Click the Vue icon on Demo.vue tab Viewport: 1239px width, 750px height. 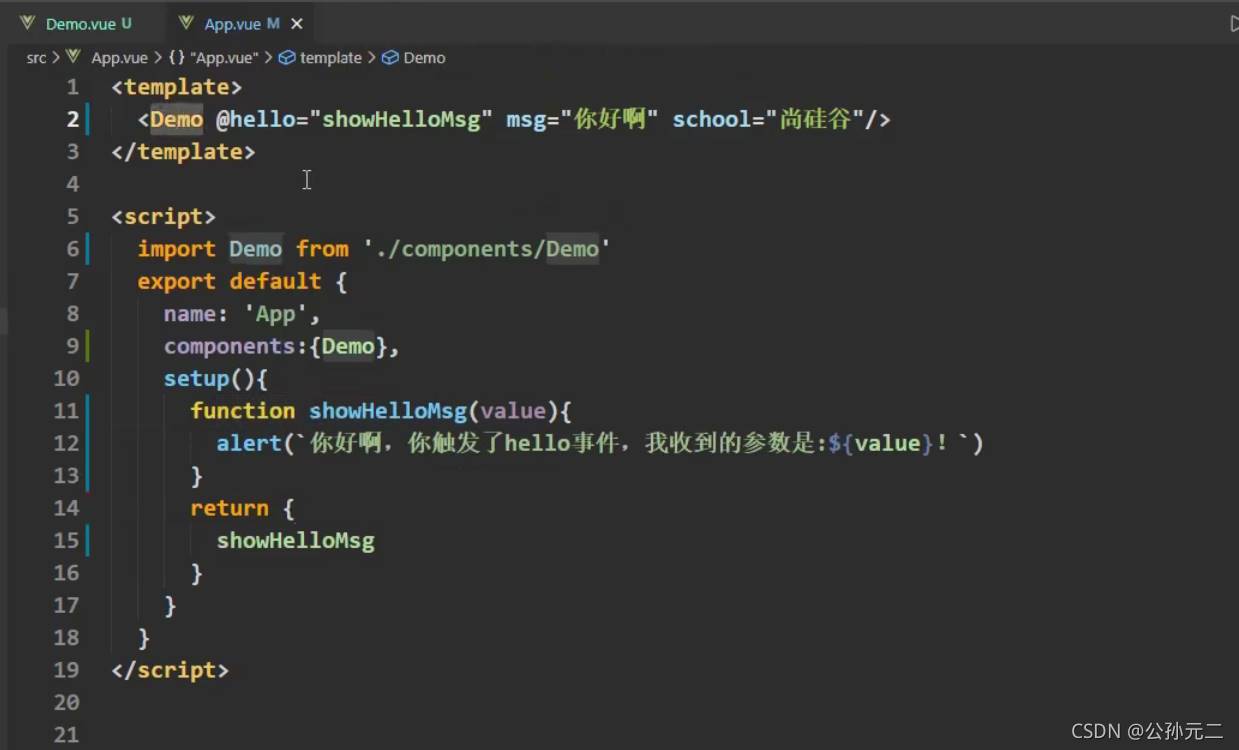[x=27, y=23]
